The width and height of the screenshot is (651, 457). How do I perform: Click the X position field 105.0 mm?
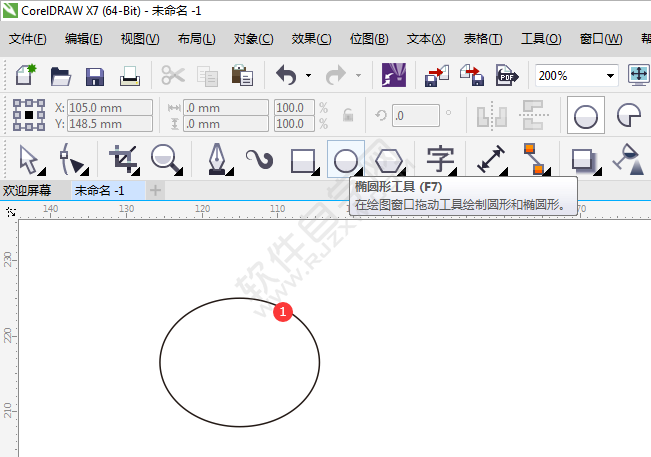tap(110, 108)
